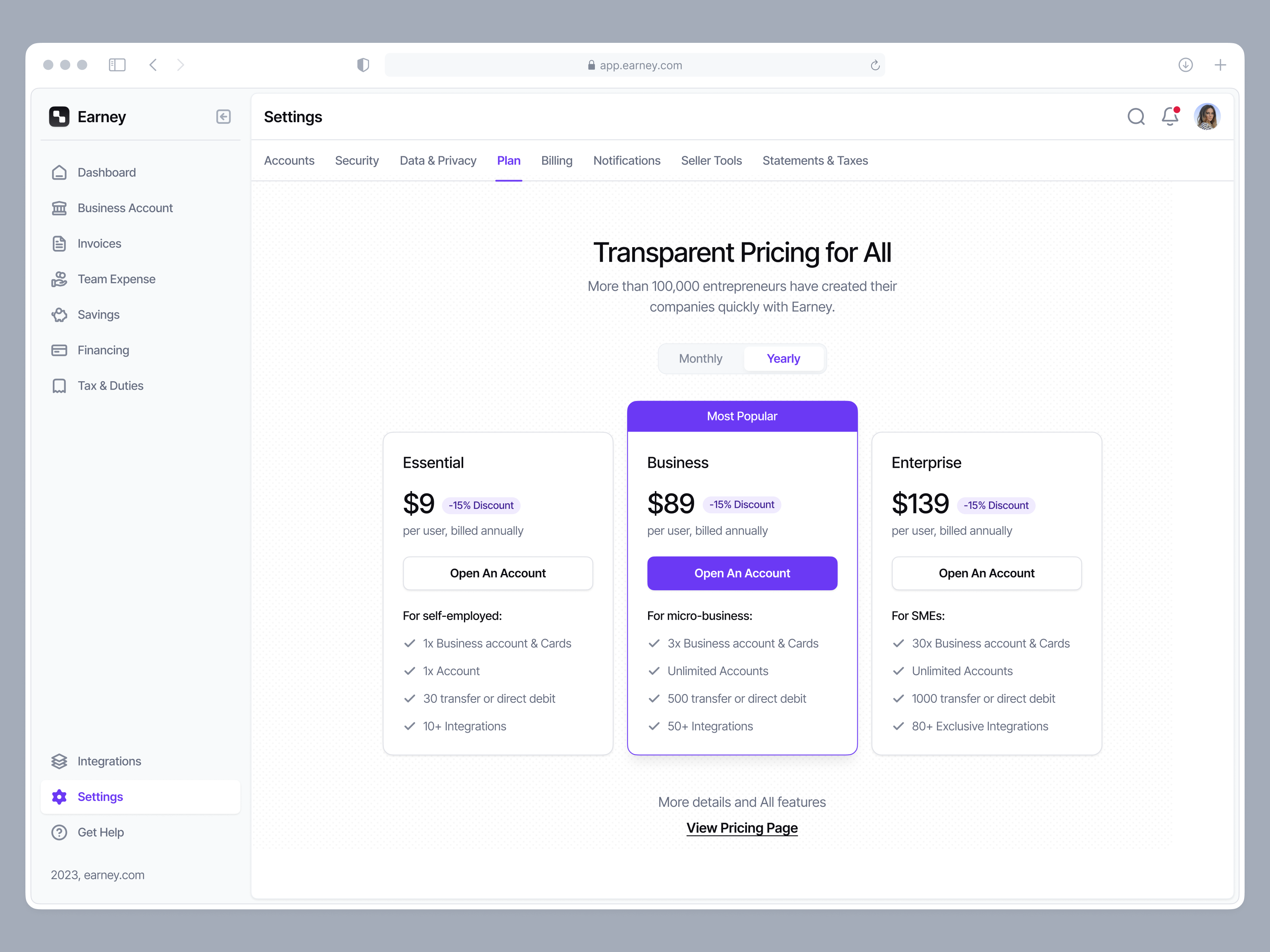
Task: Check notifications via the bell icon
Action: [x=1170, y=117]
